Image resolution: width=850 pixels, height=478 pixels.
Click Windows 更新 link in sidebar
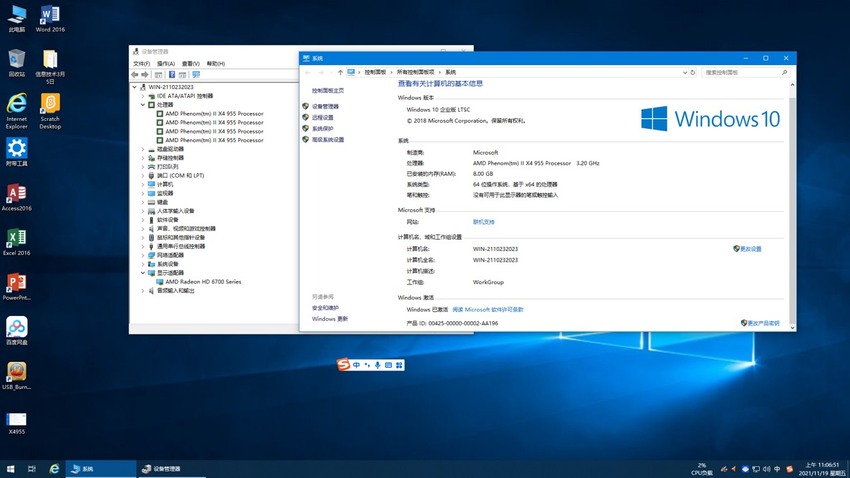330,319
